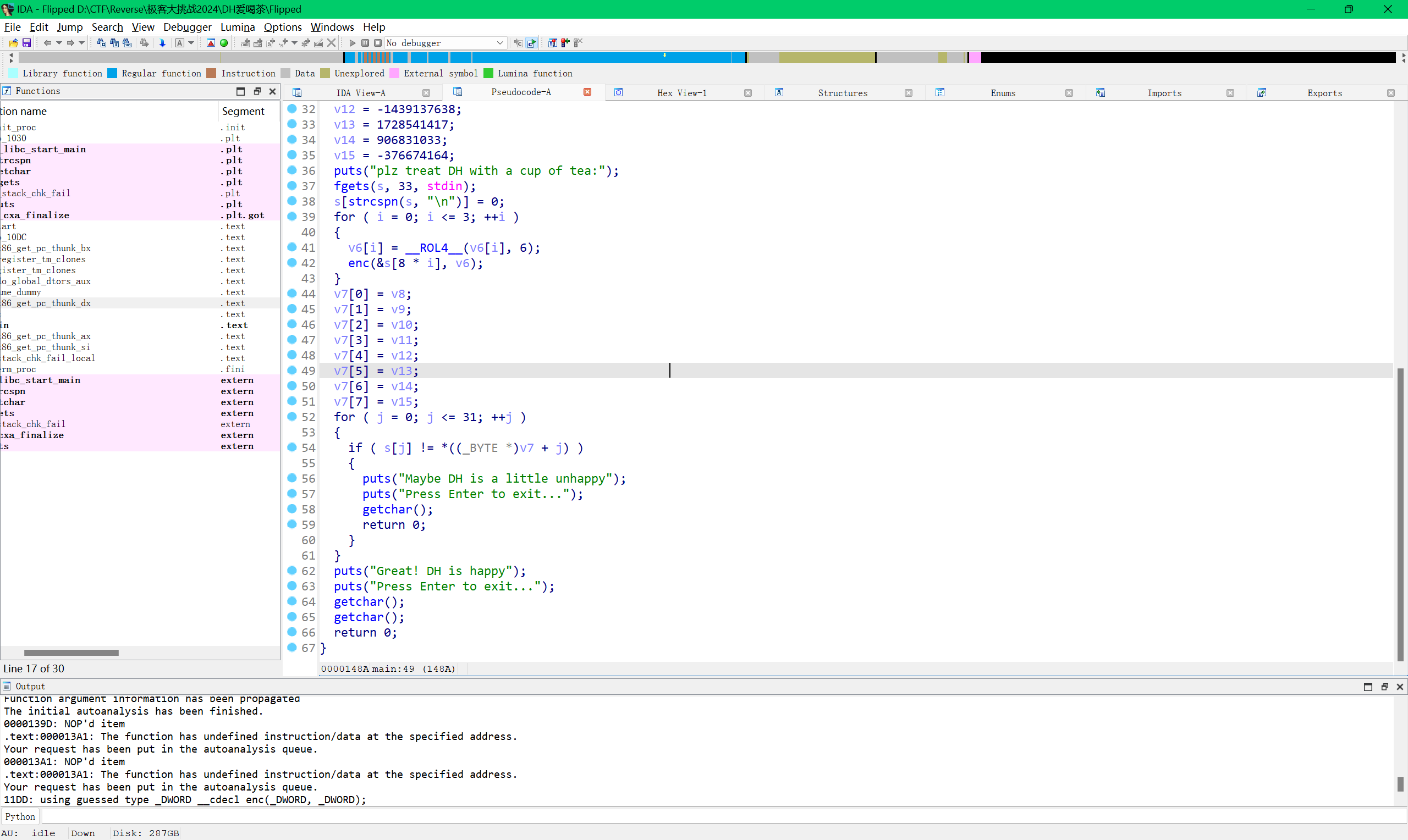This screenshot has width=1408, height=840.
Task: Toggle breakpoint dot on line 66
Action: pyautogui.click(x=292, y=632)
